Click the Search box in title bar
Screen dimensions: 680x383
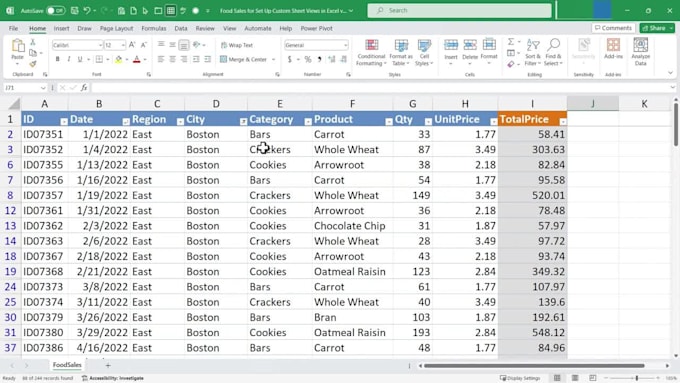[459, 10]
